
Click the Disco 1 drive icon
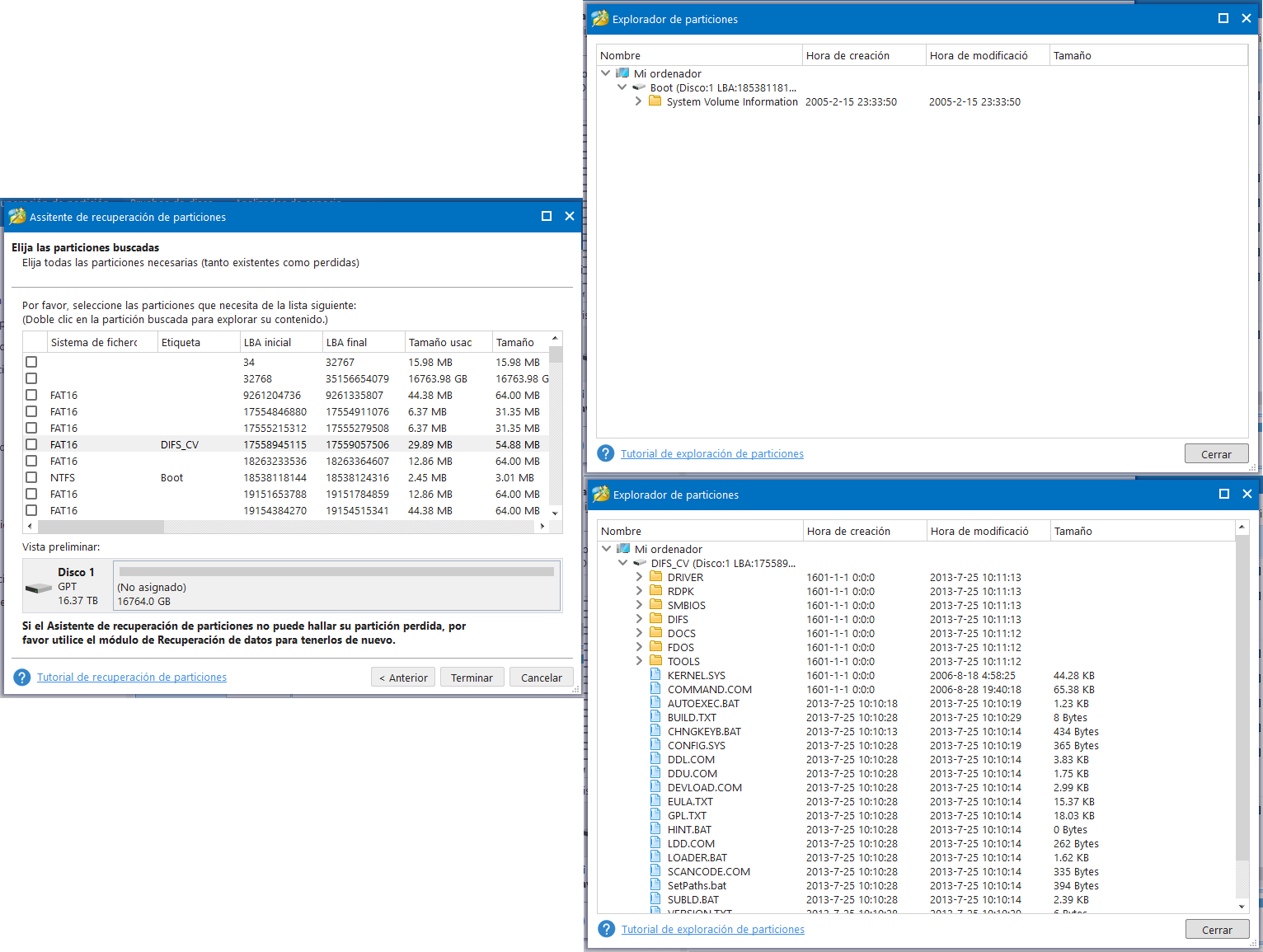click(x=39, y=588)
